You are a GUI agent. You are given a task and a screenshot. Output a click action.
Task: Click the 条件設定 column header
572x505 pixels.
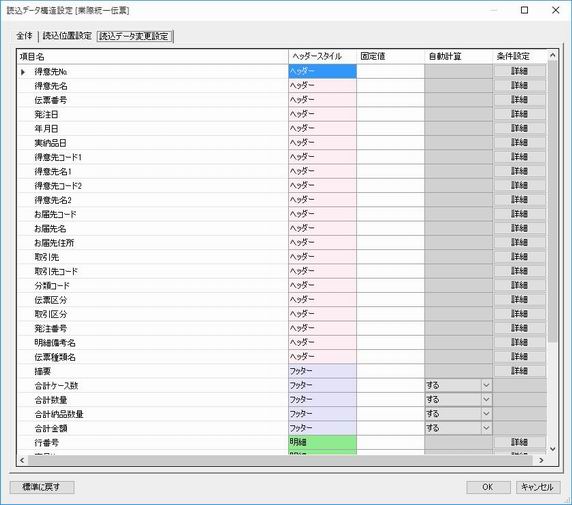[x=519, y=57]
